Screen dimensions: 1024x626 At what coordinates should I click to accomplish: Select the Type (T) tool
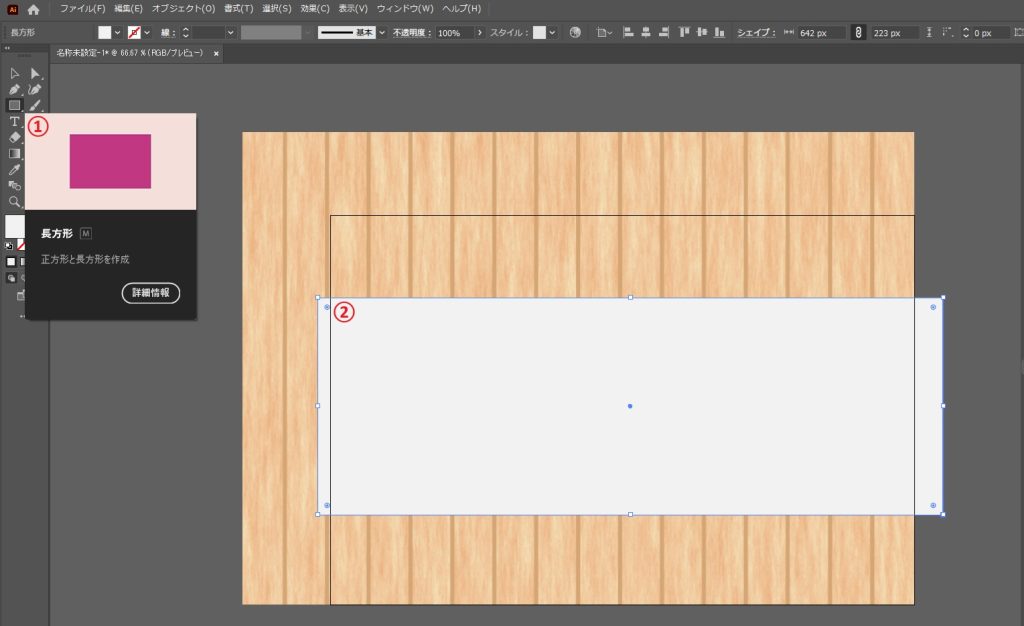pos(15,121)
